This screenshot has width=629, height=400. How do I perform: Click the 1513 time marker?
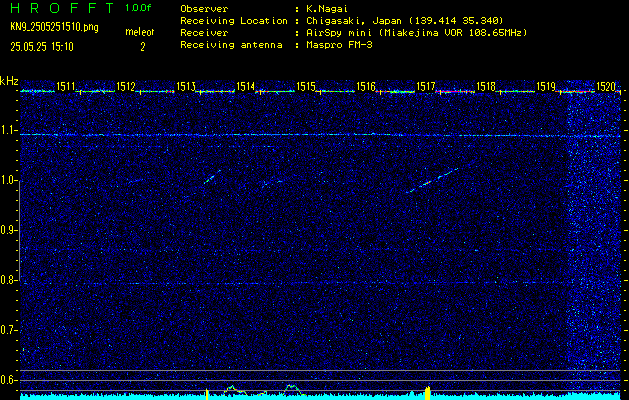[x=186, y=86]
